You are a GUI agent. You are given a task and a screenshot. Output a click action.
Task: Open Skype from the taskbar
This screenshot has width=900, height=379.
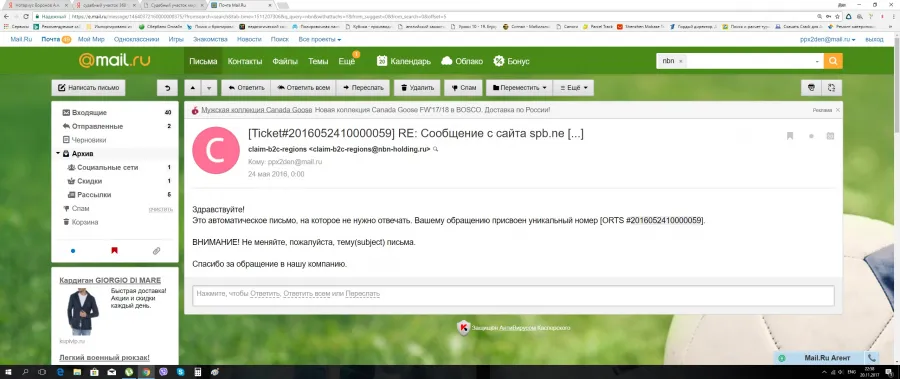point(181,372)
